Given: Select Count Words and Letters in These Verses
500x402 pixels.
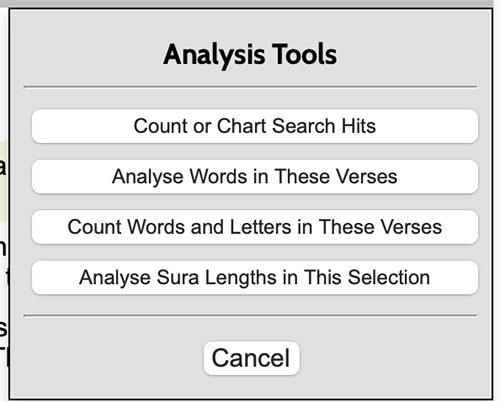Looking at the screenshot, I should 255,227.
